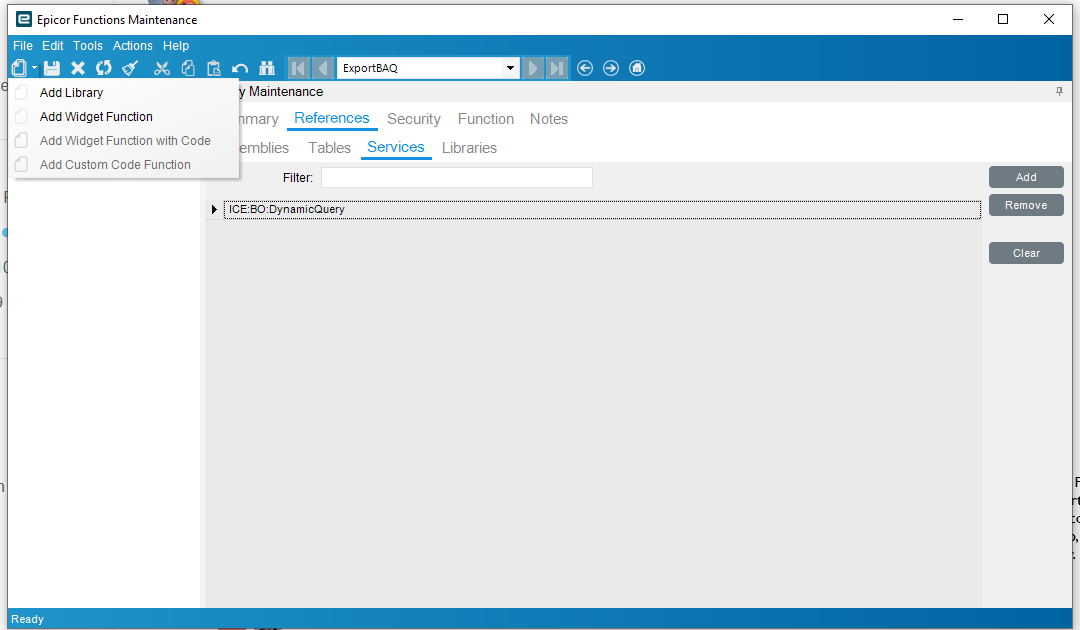Switch to the References tab
The height and width of the screenshot is (630, 1080).
pyautogui.click(x=332, y=118)
